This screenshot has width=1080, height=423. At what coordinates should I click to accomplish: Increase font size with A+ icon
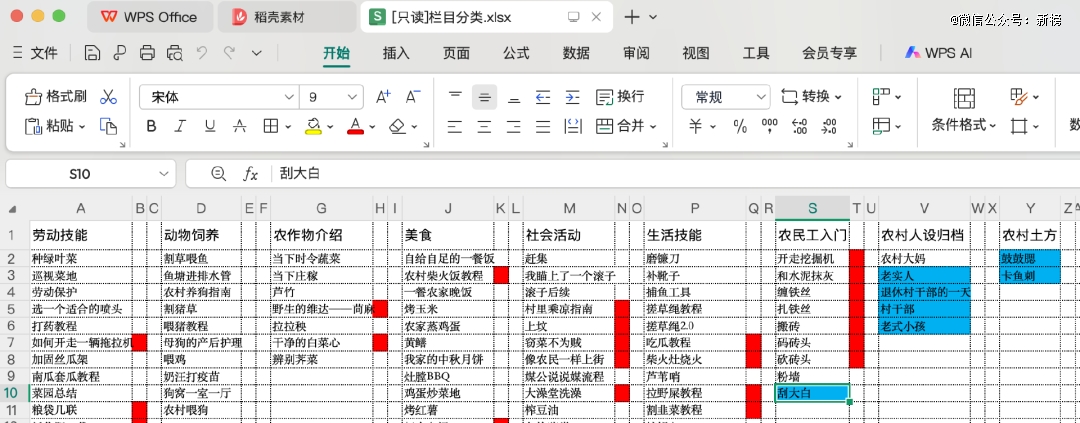coord(383,97)
